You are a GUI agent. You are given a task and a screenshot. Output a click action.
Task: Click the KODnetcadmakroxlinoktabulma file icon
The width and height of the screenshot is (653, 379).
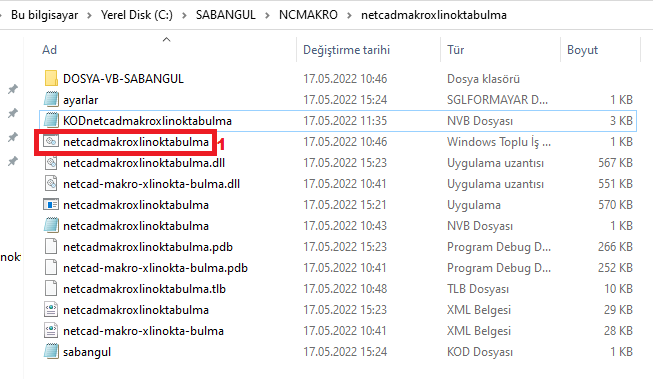pos(51,120)
